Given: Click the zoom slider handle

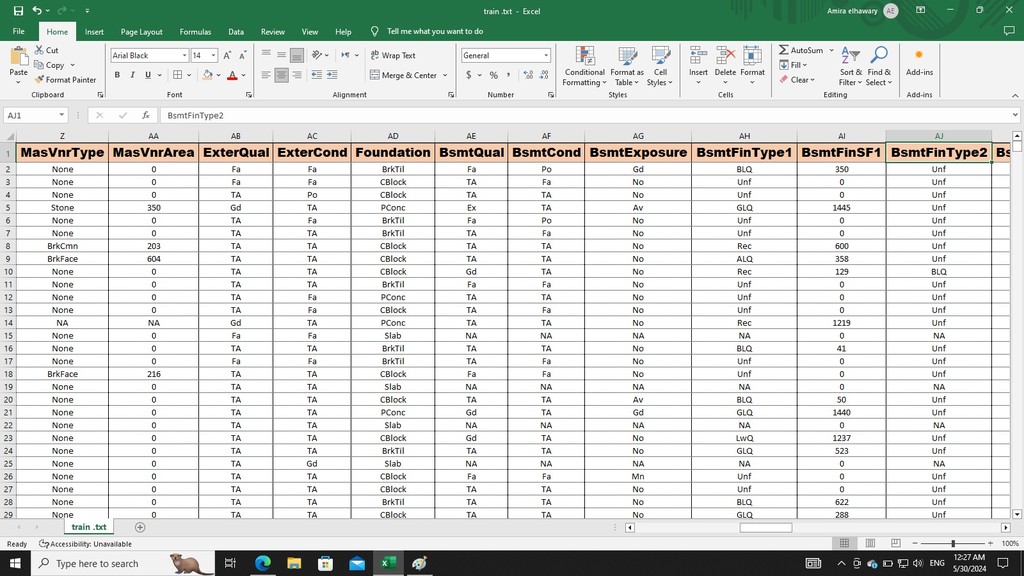Looking at the screenshot, I should click(x=953, y=543).
